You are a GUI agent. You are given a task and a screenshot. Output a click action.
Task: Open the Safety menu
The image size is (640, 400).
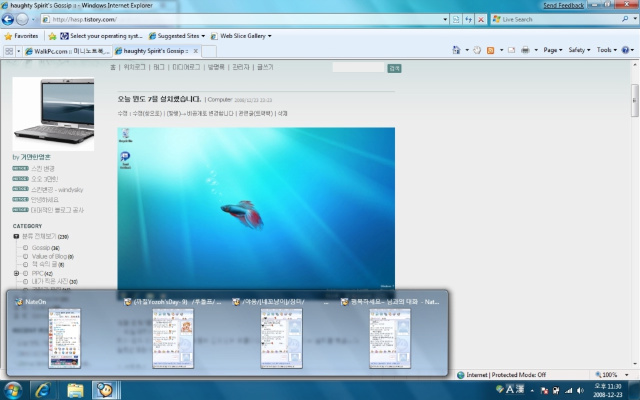(x=579, y=50)
